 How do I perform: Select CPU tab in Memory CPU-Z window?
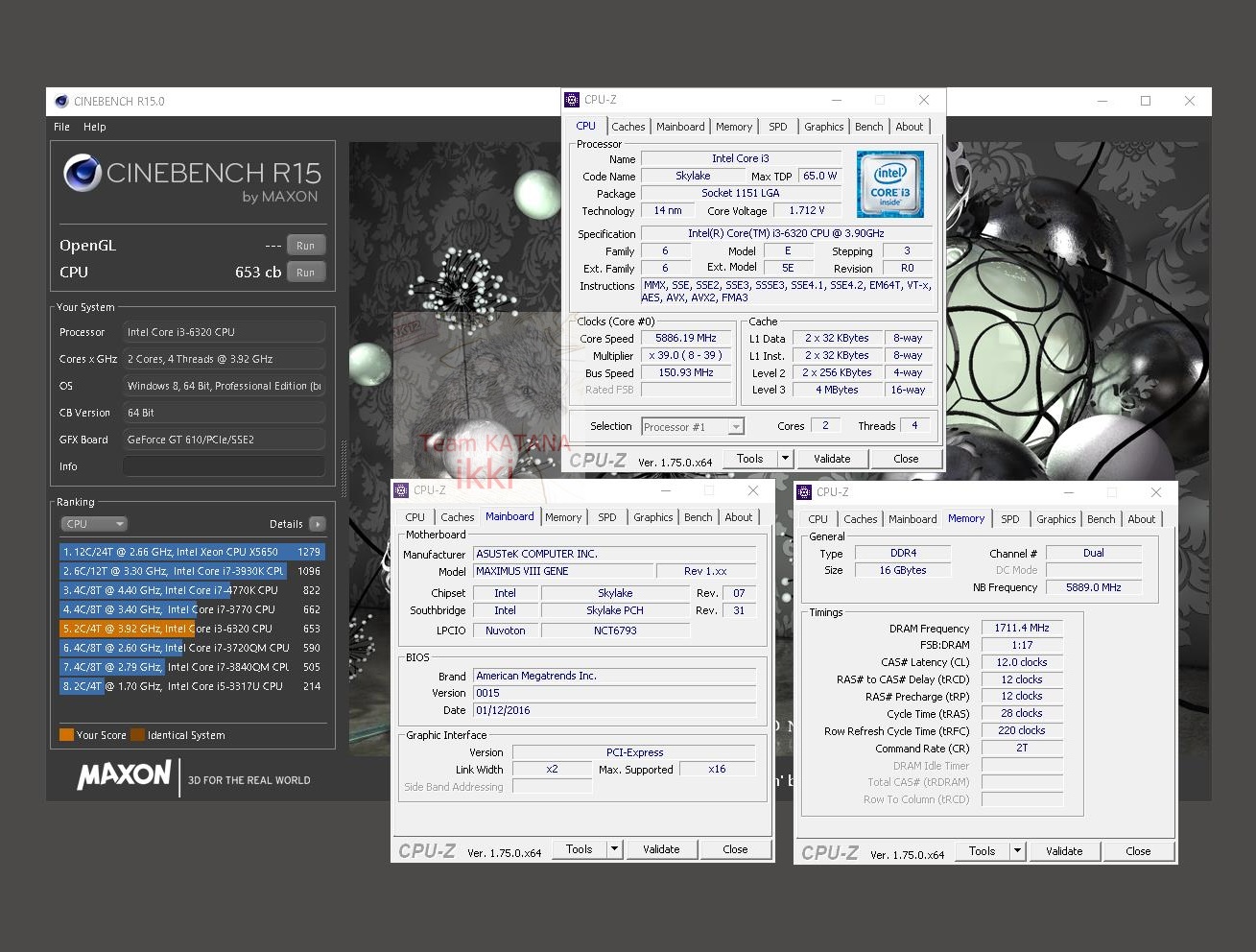818,519
